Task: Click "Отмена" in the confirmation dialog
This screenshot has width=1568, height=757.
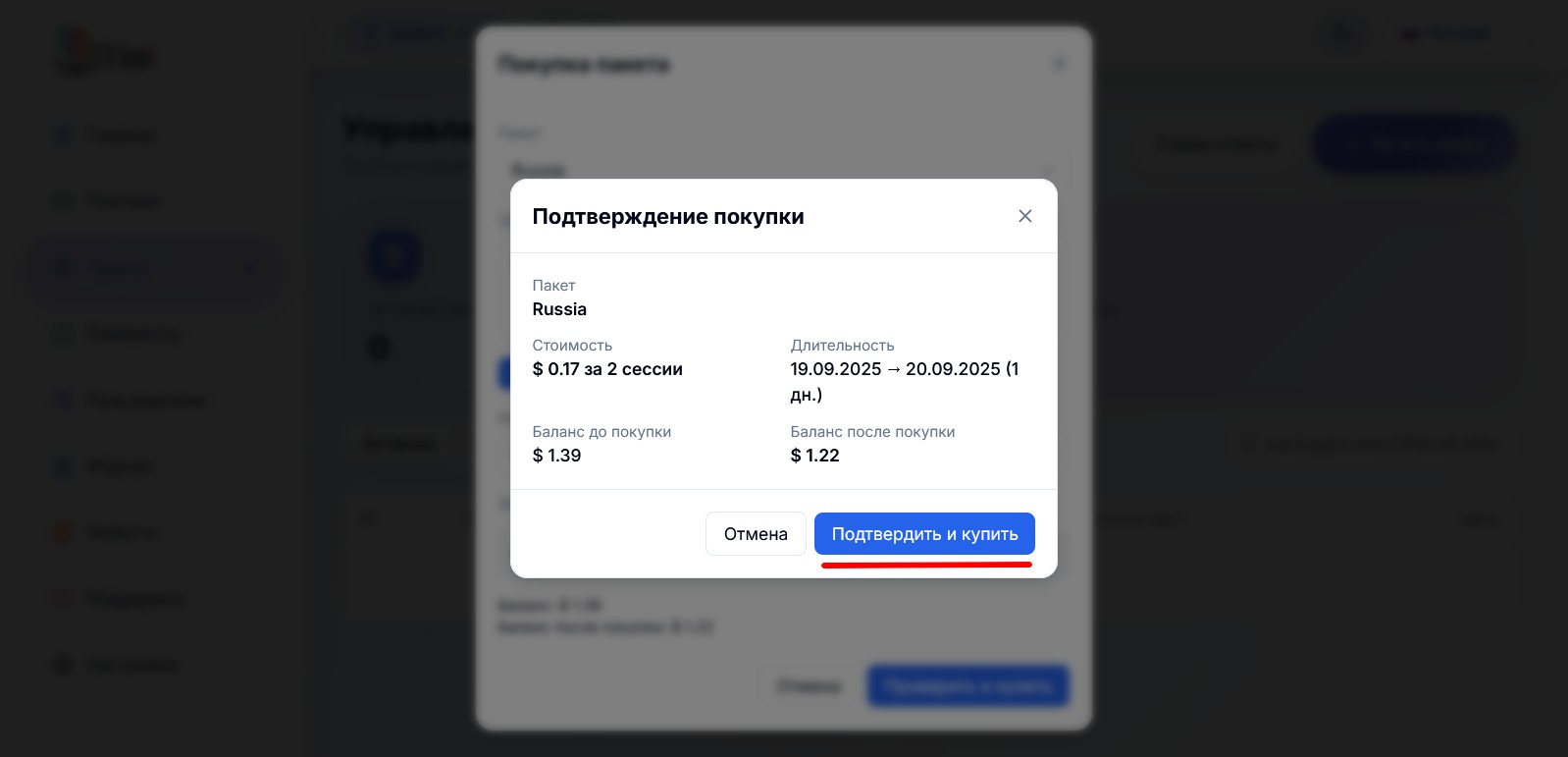Action: (x=756, y=534)
